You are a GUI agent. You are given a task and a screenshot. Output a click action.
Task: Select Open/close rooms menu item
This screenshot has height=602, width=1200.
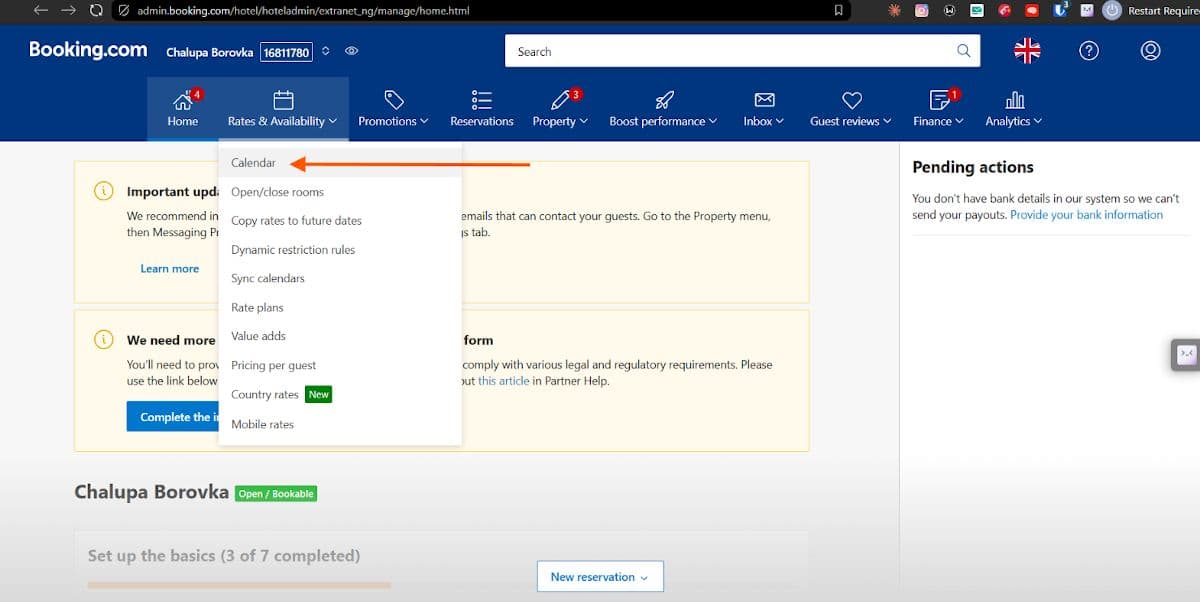340,192
